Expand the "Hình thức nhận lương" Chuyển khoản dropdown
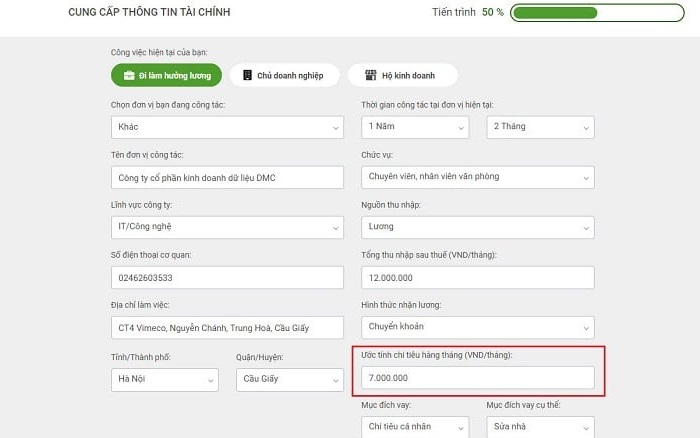This screenshot has height=438, width=700. 477,327
